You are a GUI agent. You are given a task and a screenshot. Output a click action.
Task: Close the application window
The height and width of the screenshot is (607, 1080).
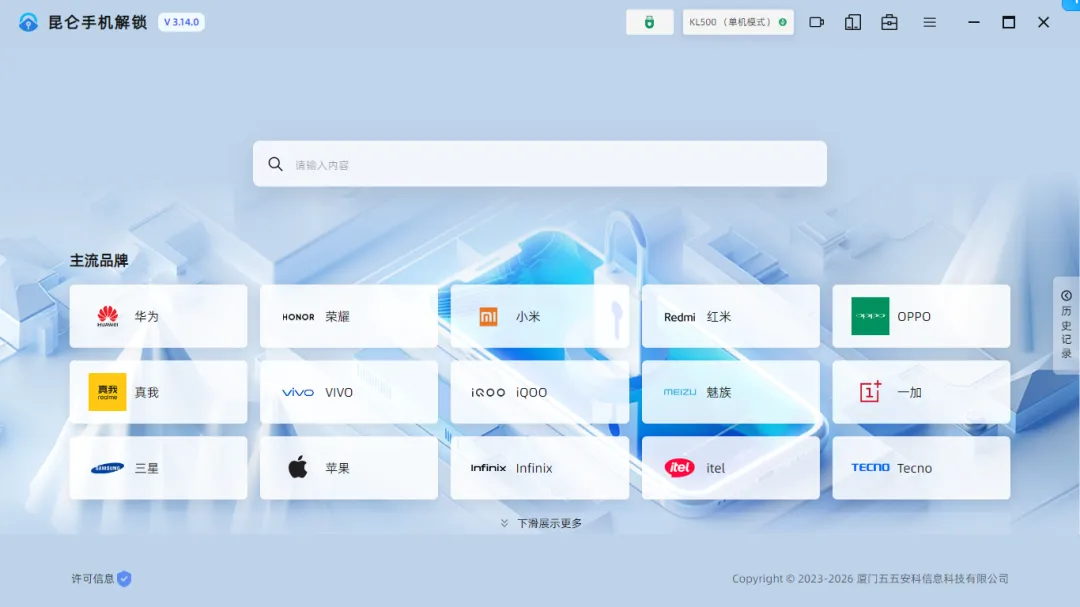pyautogui.click(x=1043, y=22)
